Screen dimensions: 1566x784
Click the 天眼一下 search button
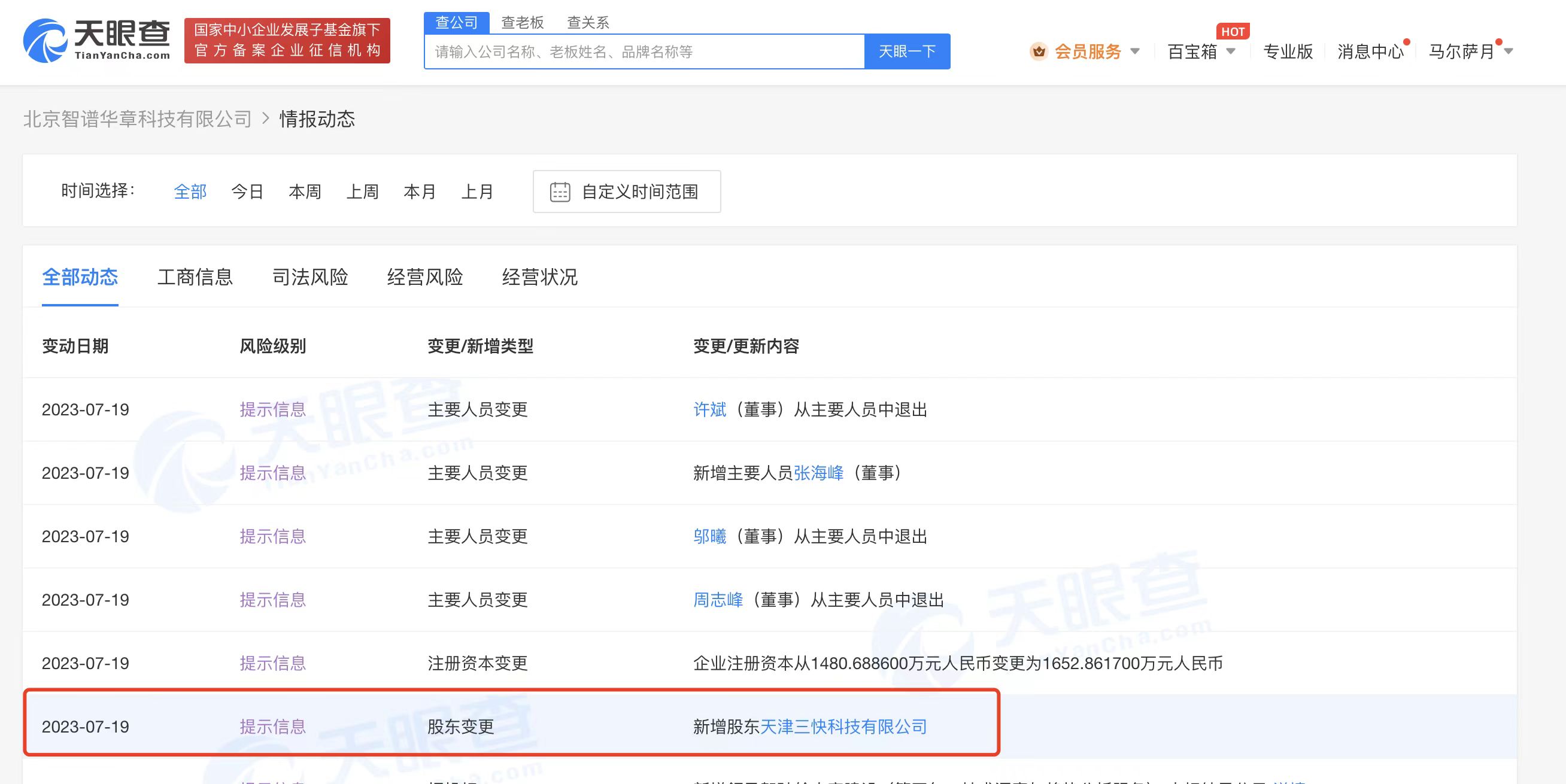pos(907,51)
